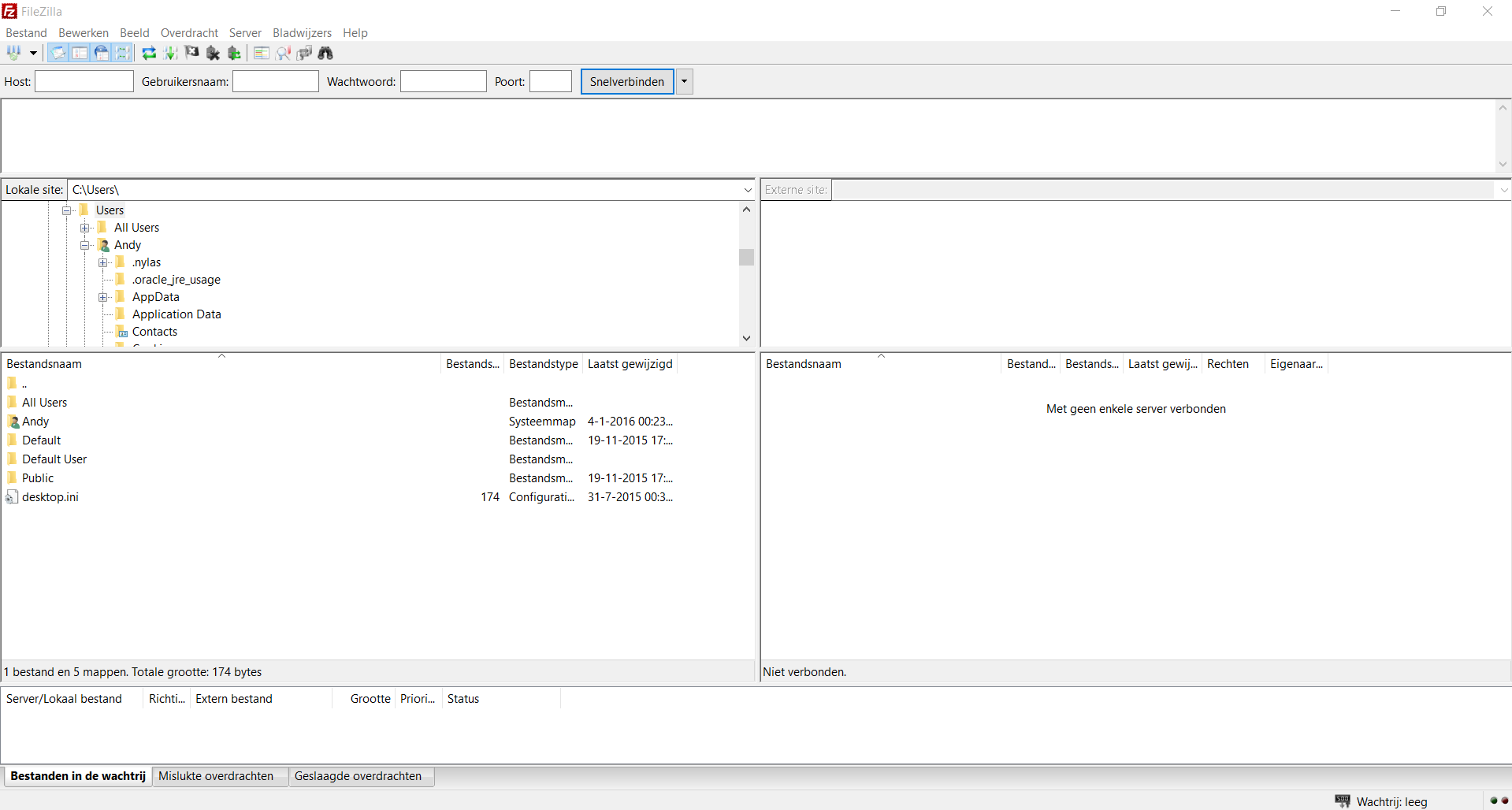This screenshot has height=810, width=1512.
Task: Refresh the file and folder lists
Action: (149, 53)
